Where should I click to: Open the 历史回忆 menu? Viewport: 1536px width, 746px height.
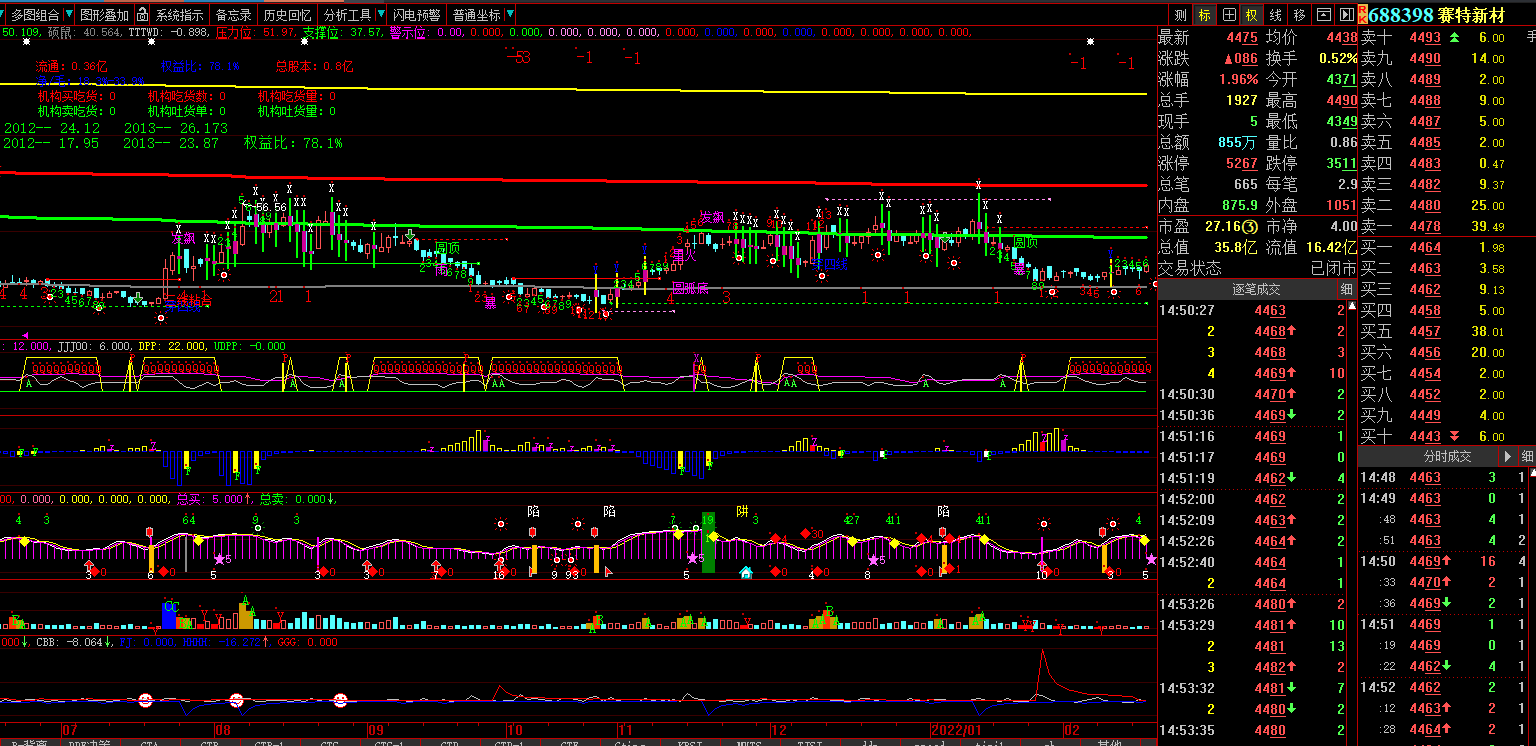[x=287, y=15]
